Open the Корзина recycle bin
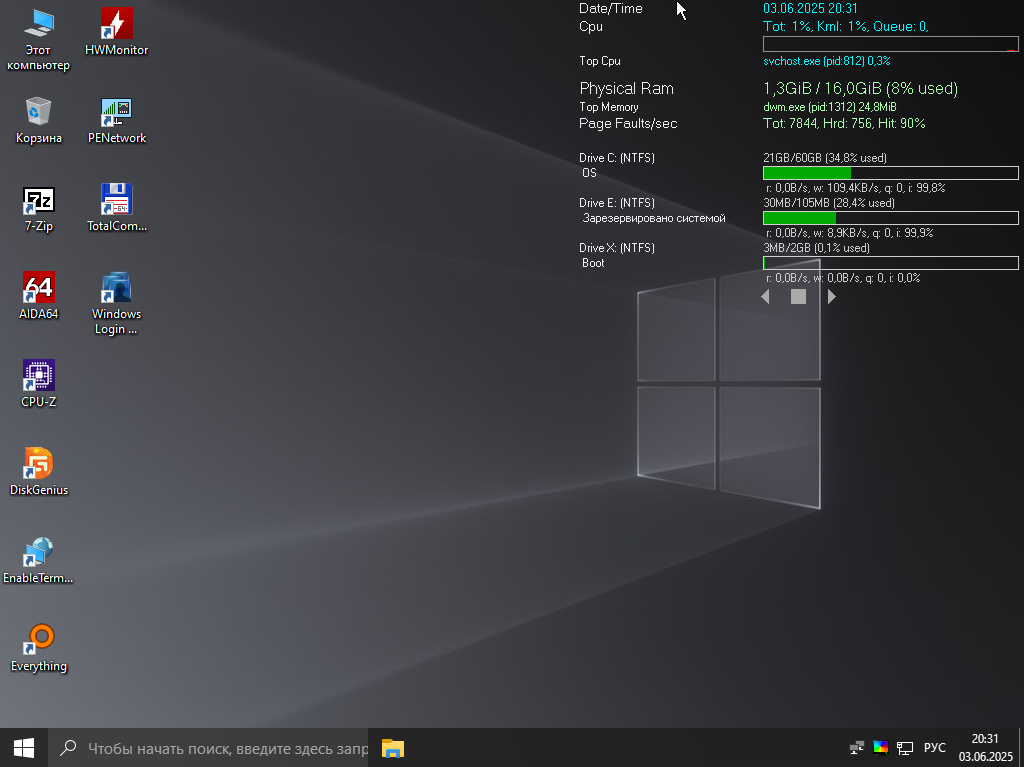Image resolution: width=1024 pixels, height=767 pixels. click(x=39, y=112)
